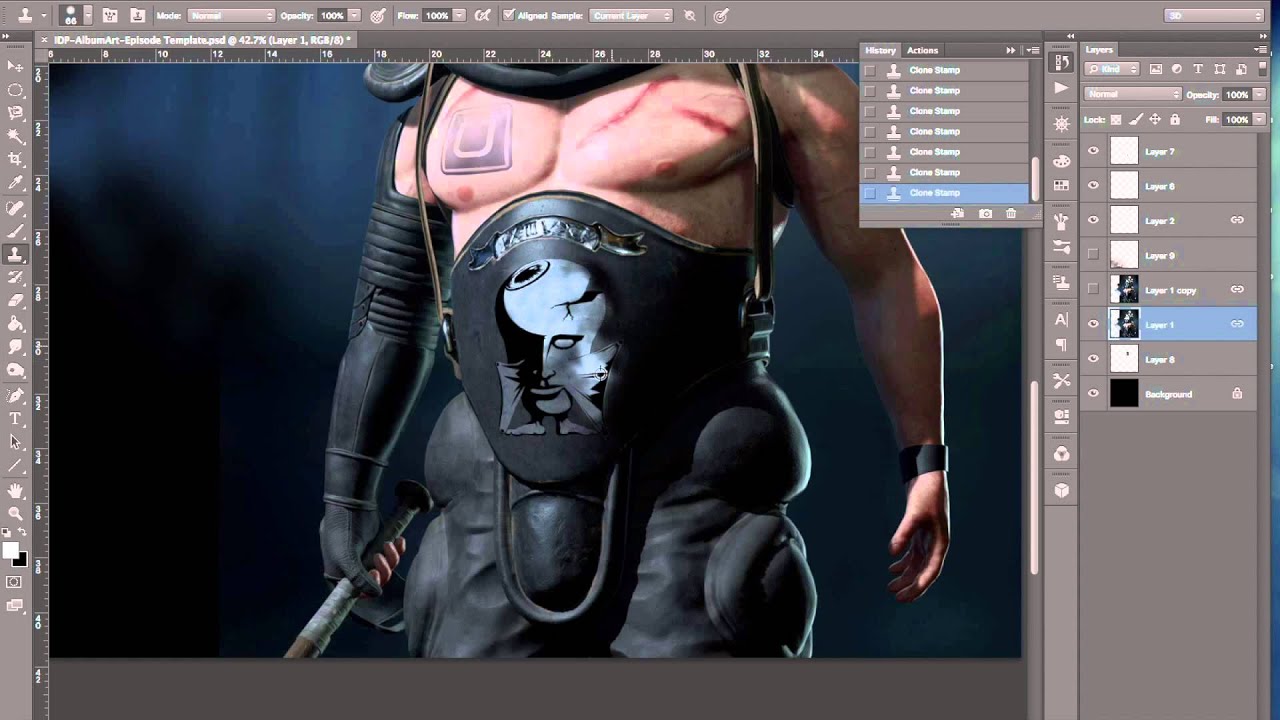Open the Character panel icon
This screenshot has width=1280, height=720.
1061,320
